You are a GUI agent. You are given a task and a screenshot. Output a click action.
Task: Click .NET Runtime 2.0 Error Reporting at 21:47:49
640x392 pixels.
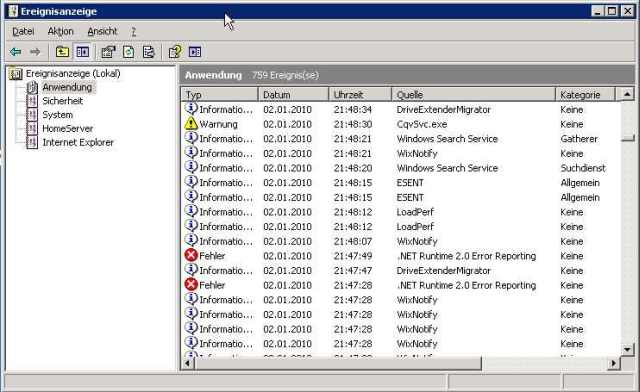pyautogui.click(x=466, y=256)
